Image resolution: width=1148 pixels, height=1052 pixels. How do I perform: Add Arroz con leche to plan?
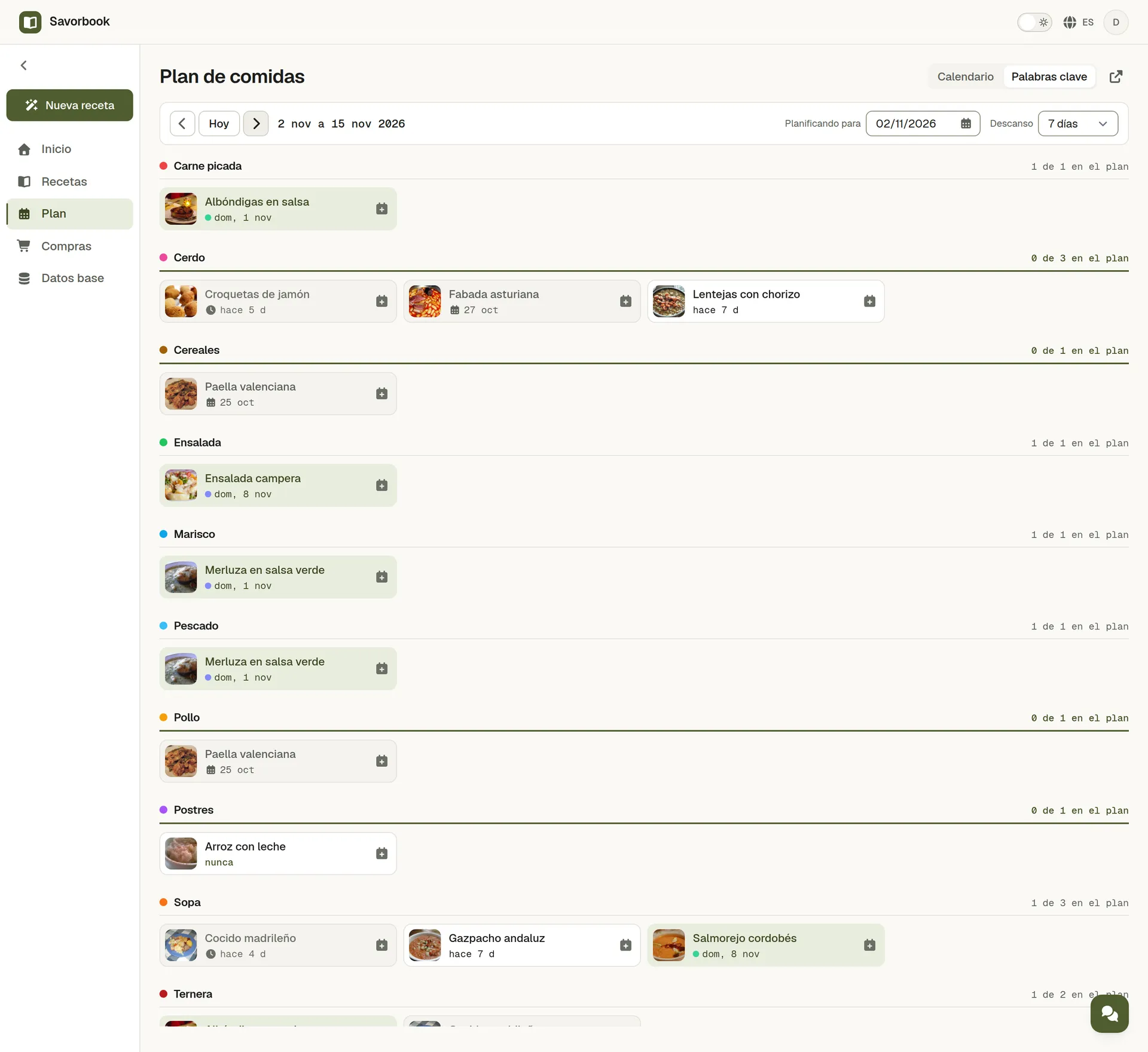(x=381, y=854)
